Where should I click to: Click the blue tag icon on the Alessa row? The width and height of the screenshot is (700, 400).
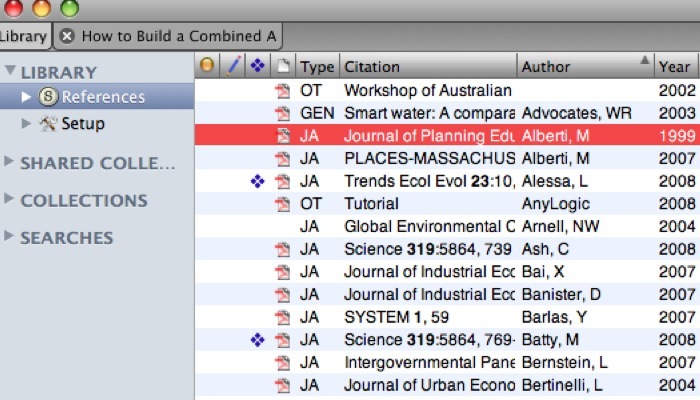click(259, 181)
